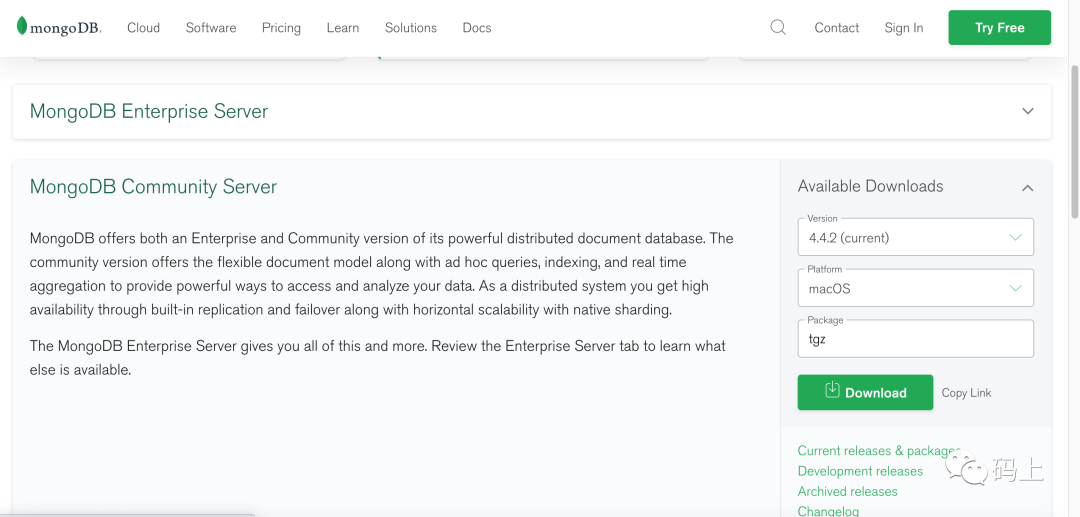The image size is (1080, 517).
Task: Click the Contact link
Action: (x=836, y=28)
